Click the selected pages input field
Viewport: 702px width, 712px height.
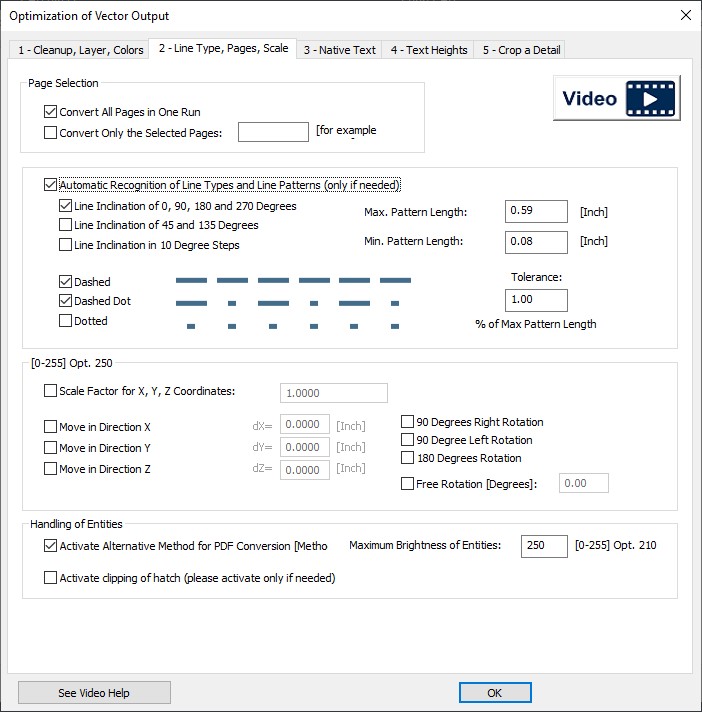273,132
